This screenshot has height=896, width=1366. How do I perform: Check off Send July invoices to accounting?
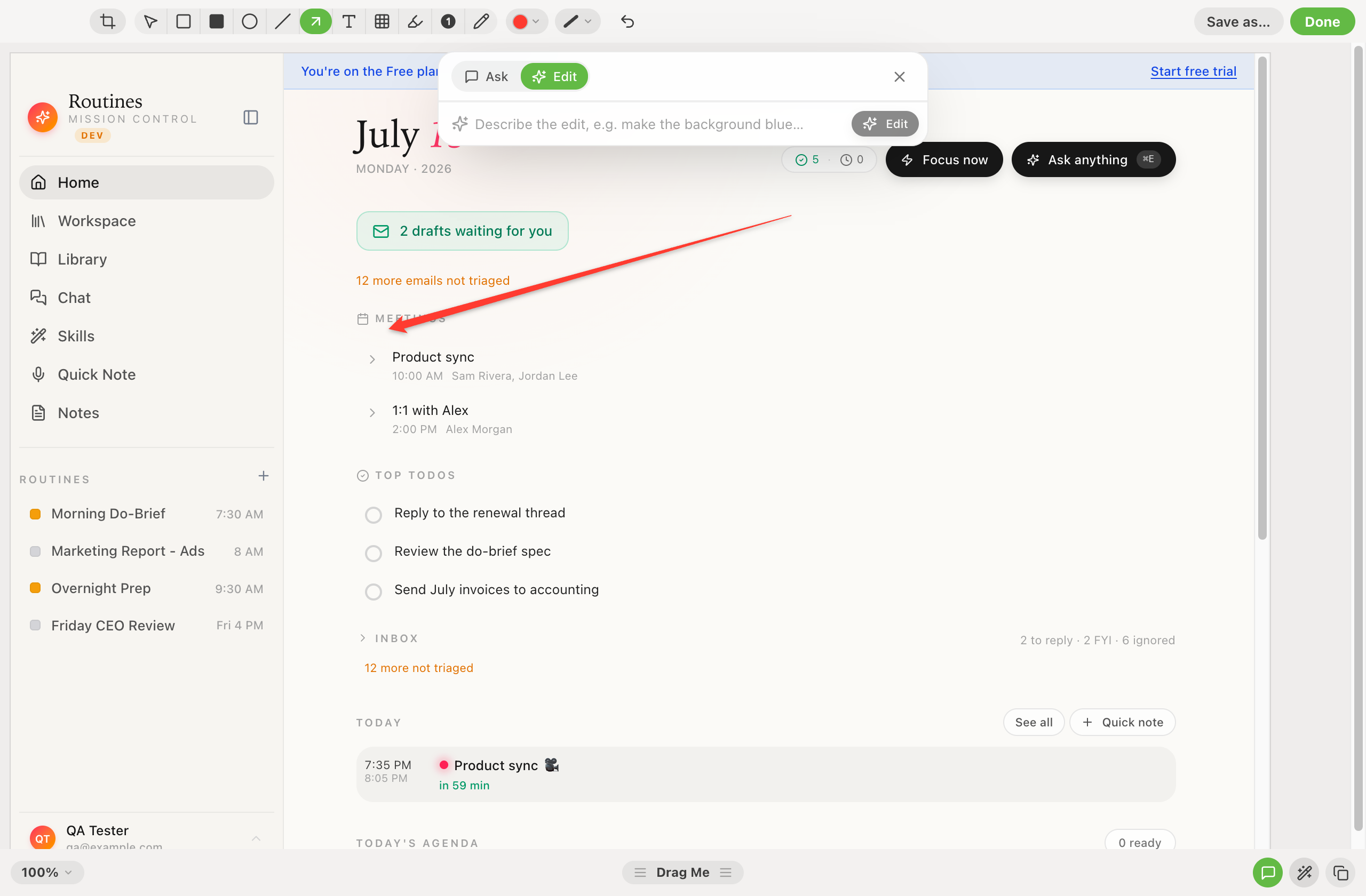point(374,592)
